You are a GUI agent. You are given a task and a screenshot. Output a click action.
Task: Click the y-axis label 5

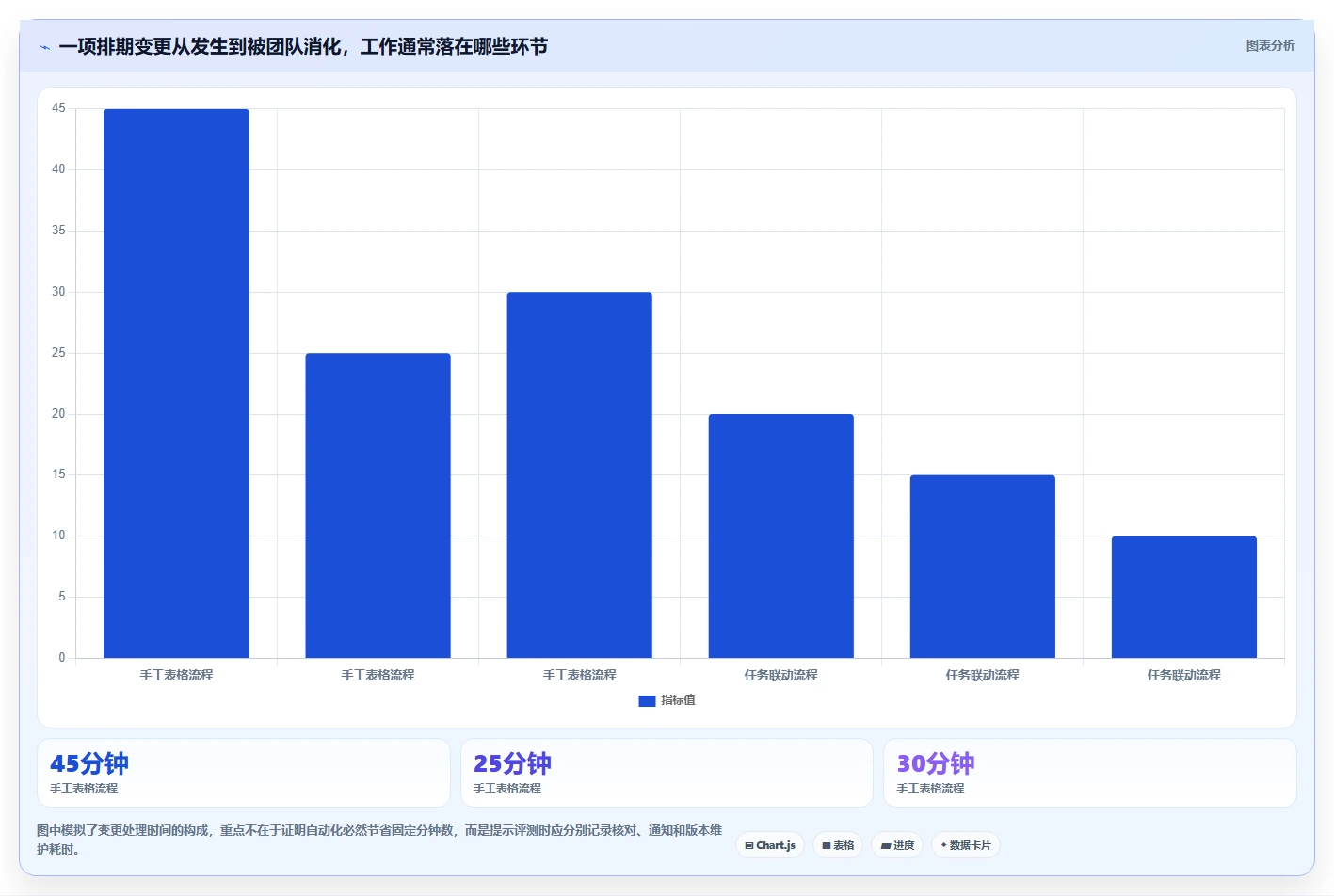[x=62, y=597]
